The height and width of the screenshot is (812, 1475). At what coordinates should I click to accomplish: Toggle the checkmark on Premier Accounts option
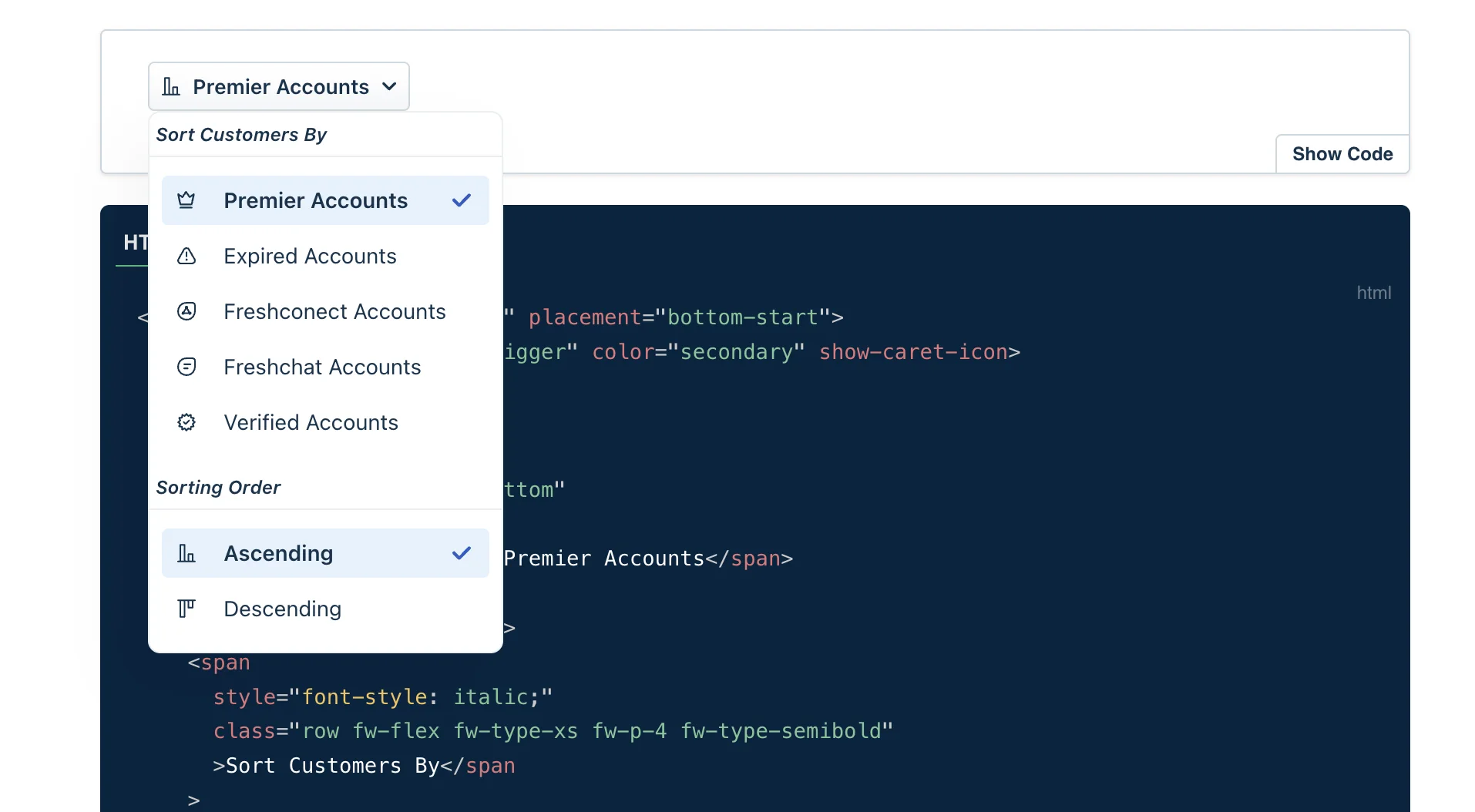click(461, 200)
